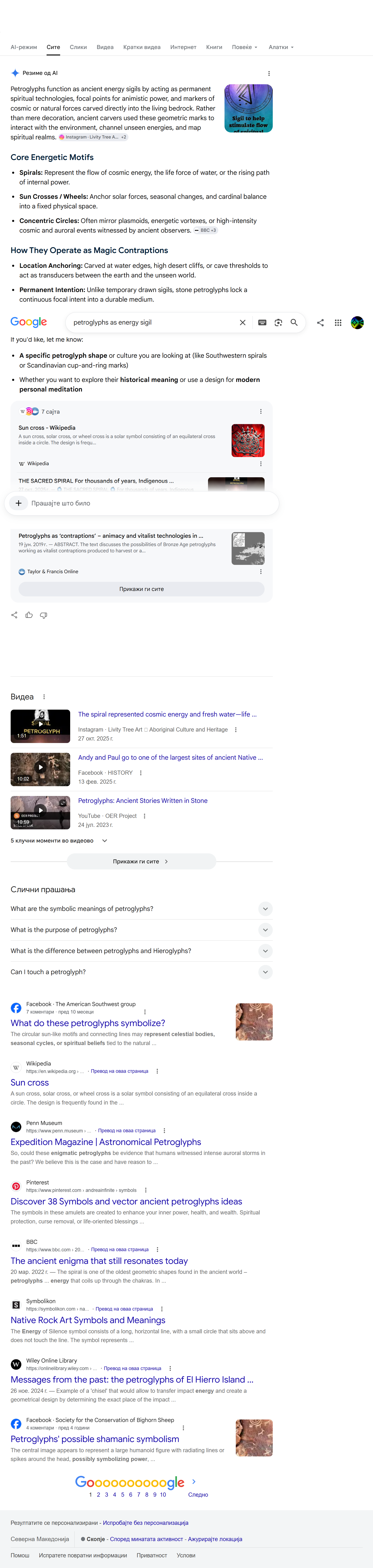Open options for the Pinterest result
Viewport: 373px width, 1568px height.
point(145,1190)
